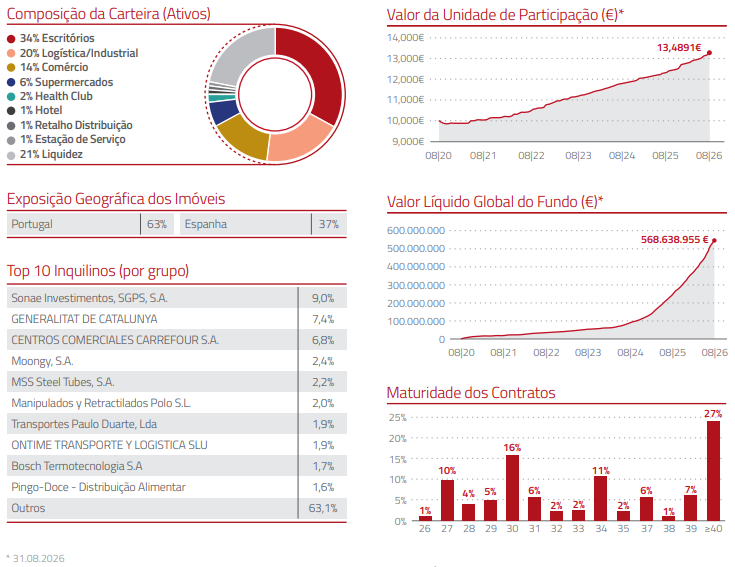Click the 13,4891€ endpoint marker
This screenshot has height=567, width=735.
click(709, 53)
